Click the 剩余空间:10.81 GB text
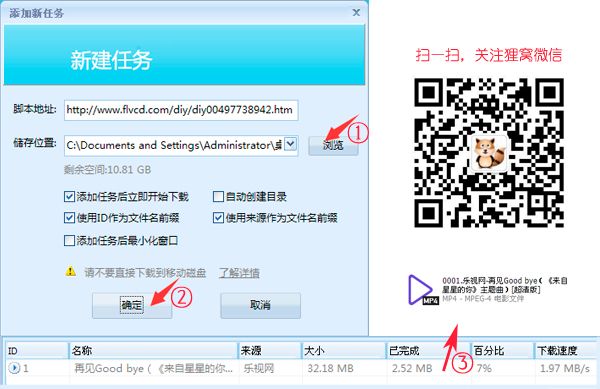Viewport: 600px width, 389px height. click(107, 169)
